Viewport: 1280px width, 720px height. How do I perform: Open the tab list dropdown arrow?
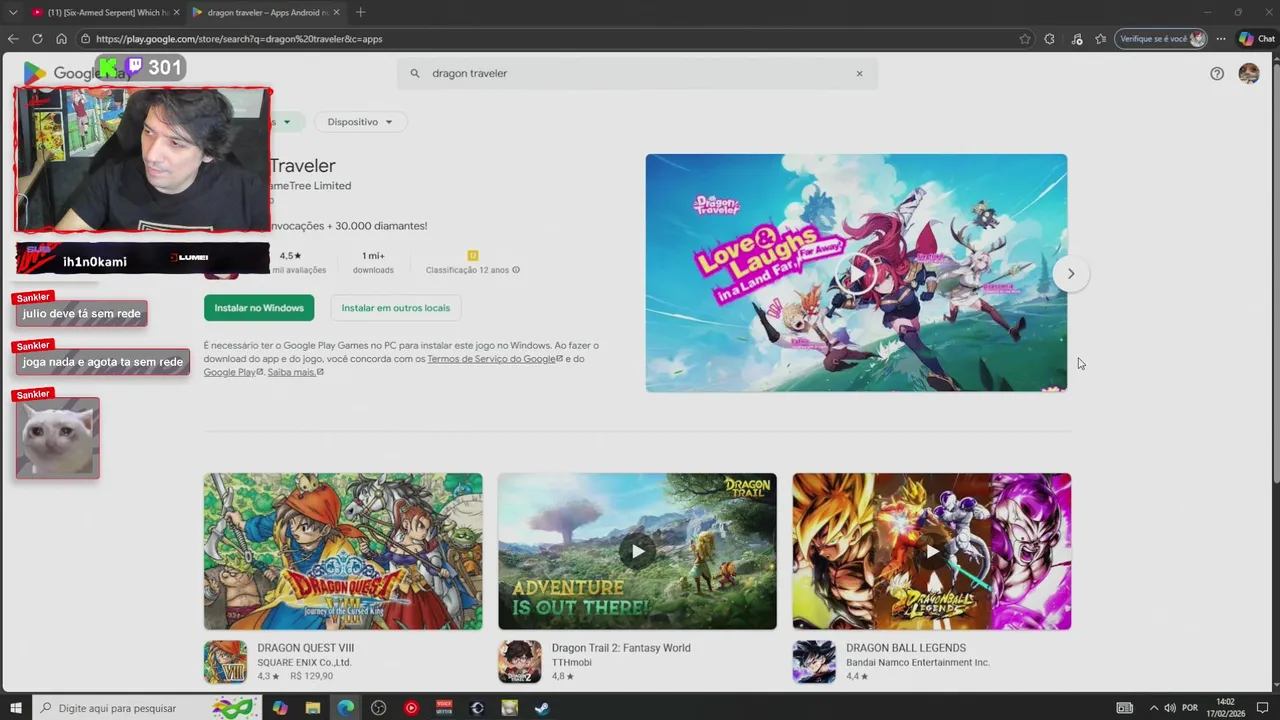12,12
